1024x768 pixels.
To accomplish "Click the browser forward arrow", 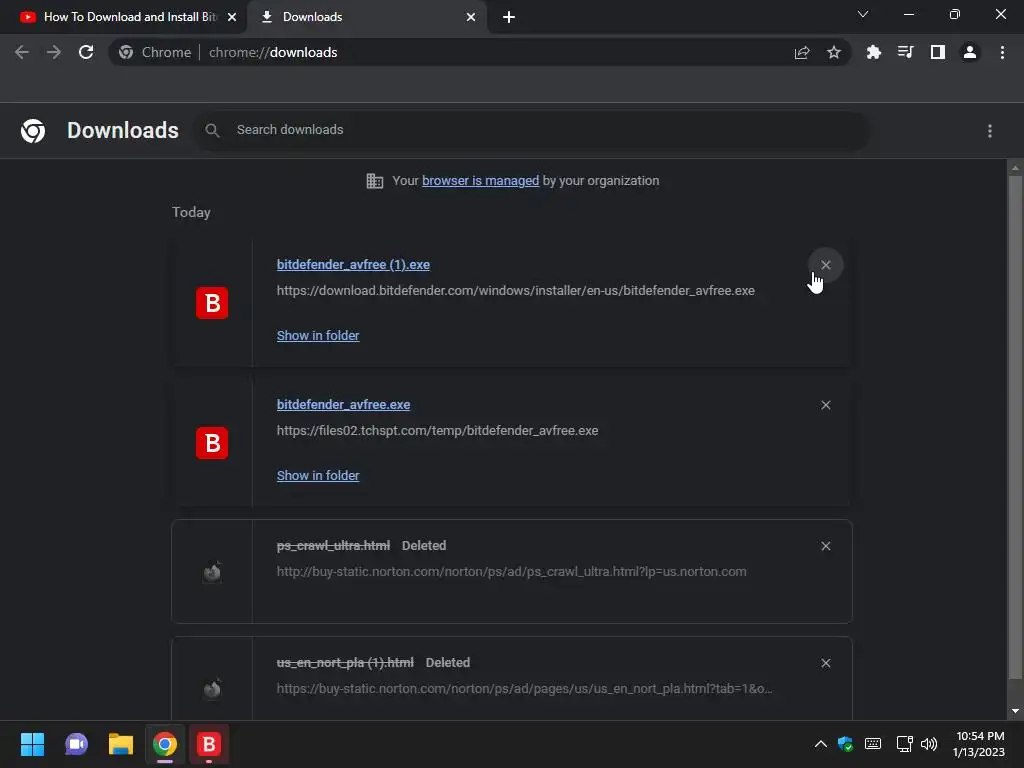I will pos(54,52).
